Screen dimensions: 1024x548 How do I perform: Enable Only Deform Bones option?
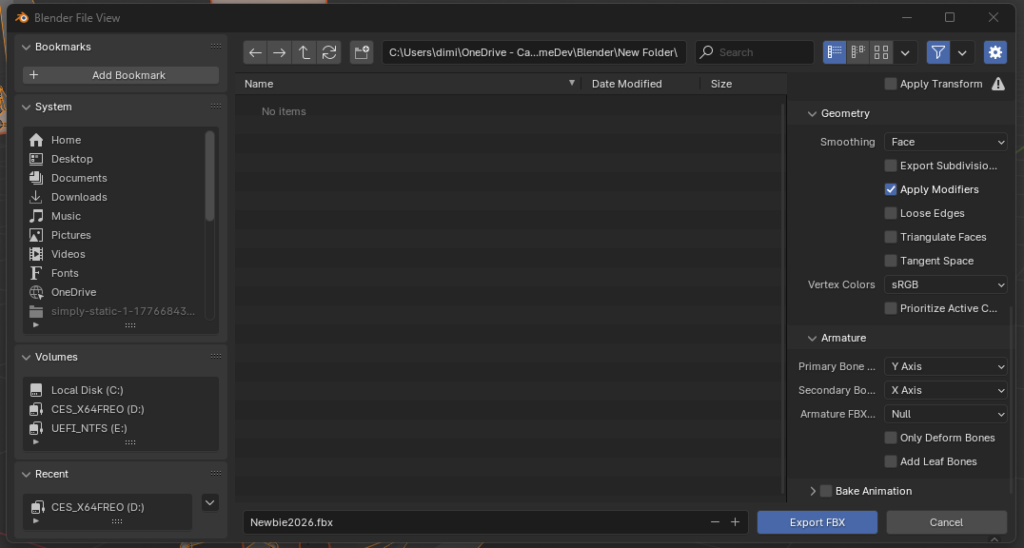pyautogui.click(x=890, y=438)
